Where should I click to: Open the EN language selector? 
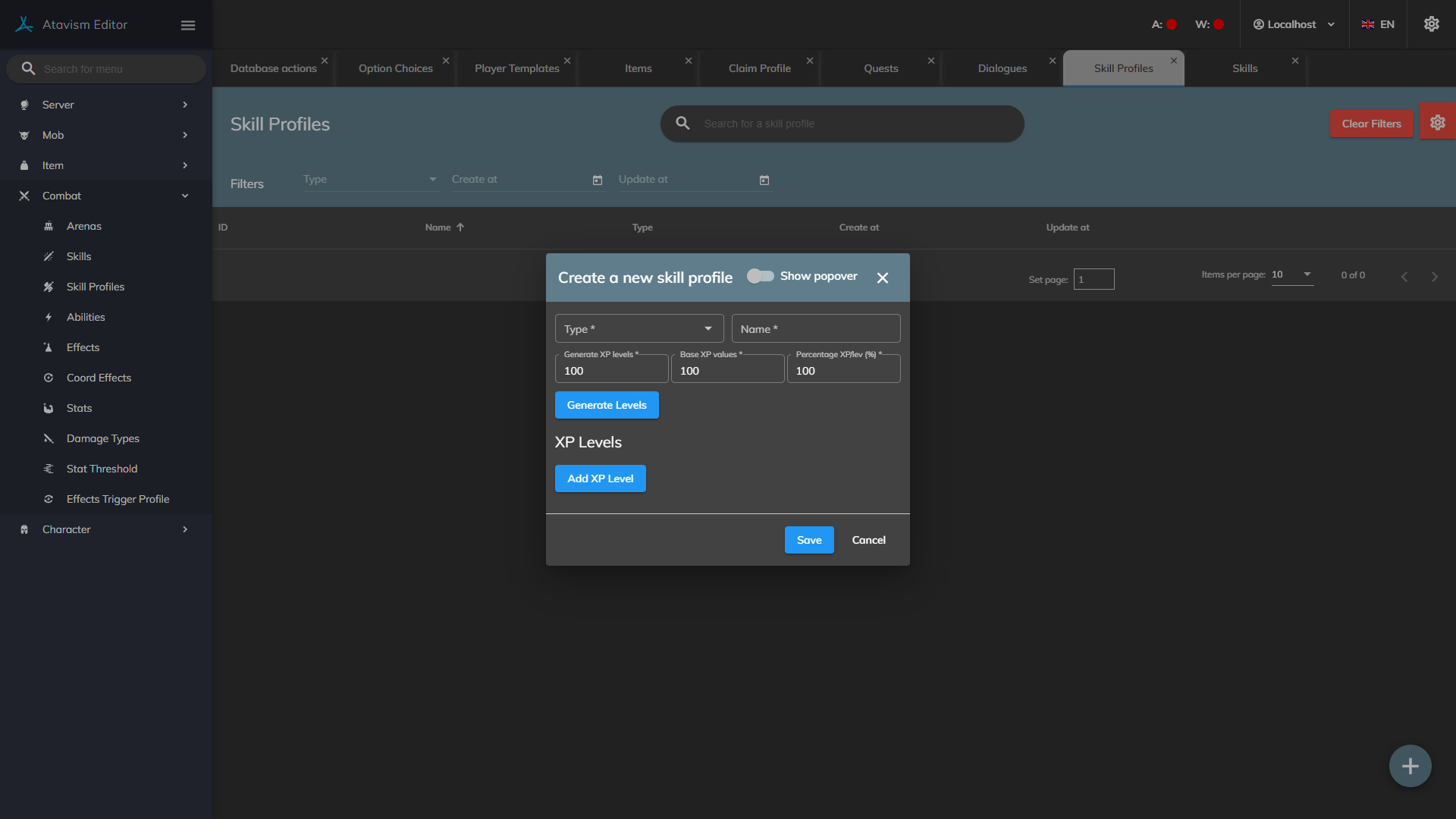pos(1378,24)
